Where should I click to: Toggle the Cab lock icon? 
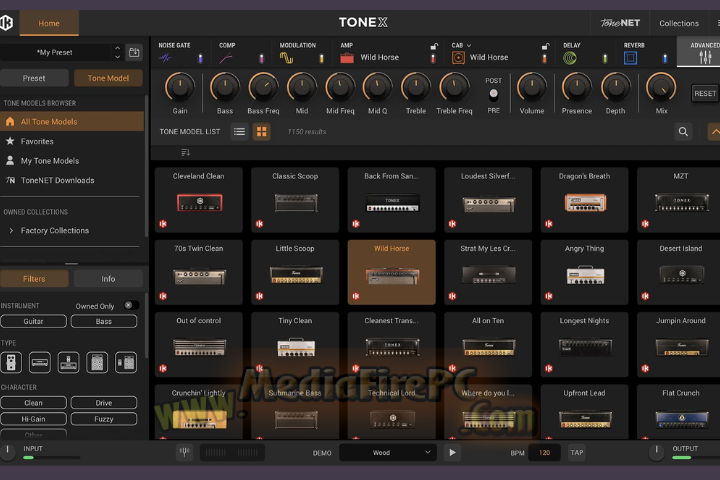click(x=545, y=46)
